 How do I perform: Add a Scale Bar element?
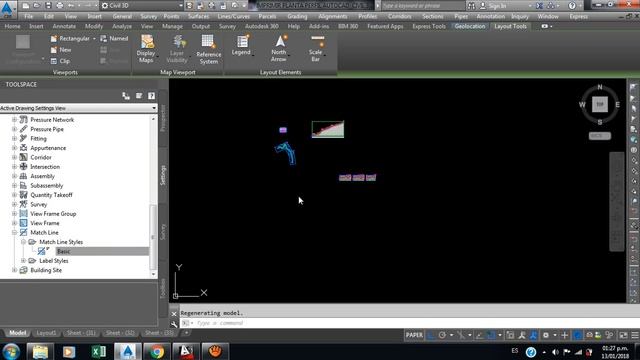(316, 49)
